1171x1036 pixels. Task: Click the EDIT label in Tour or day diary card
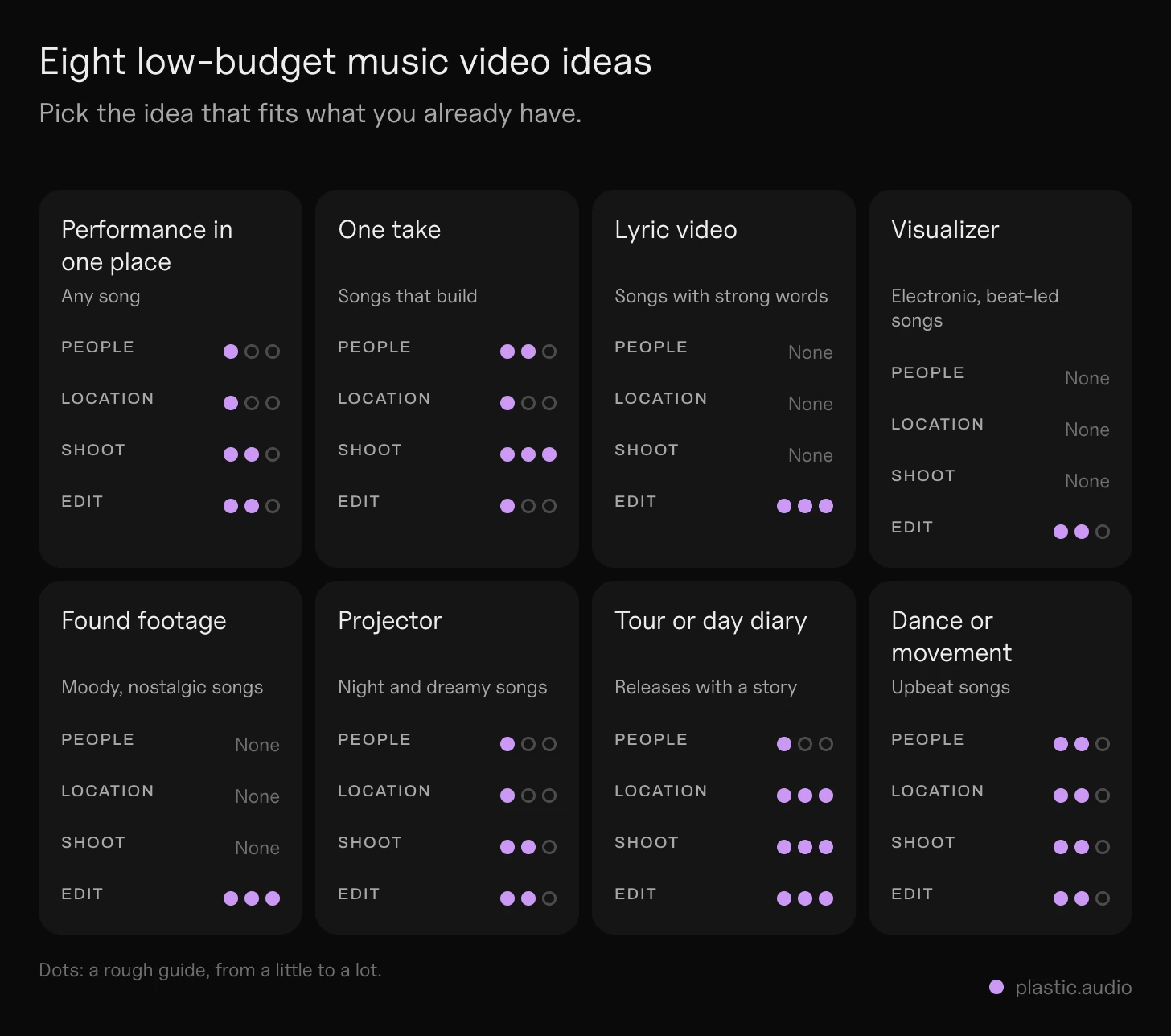[635, 894]
